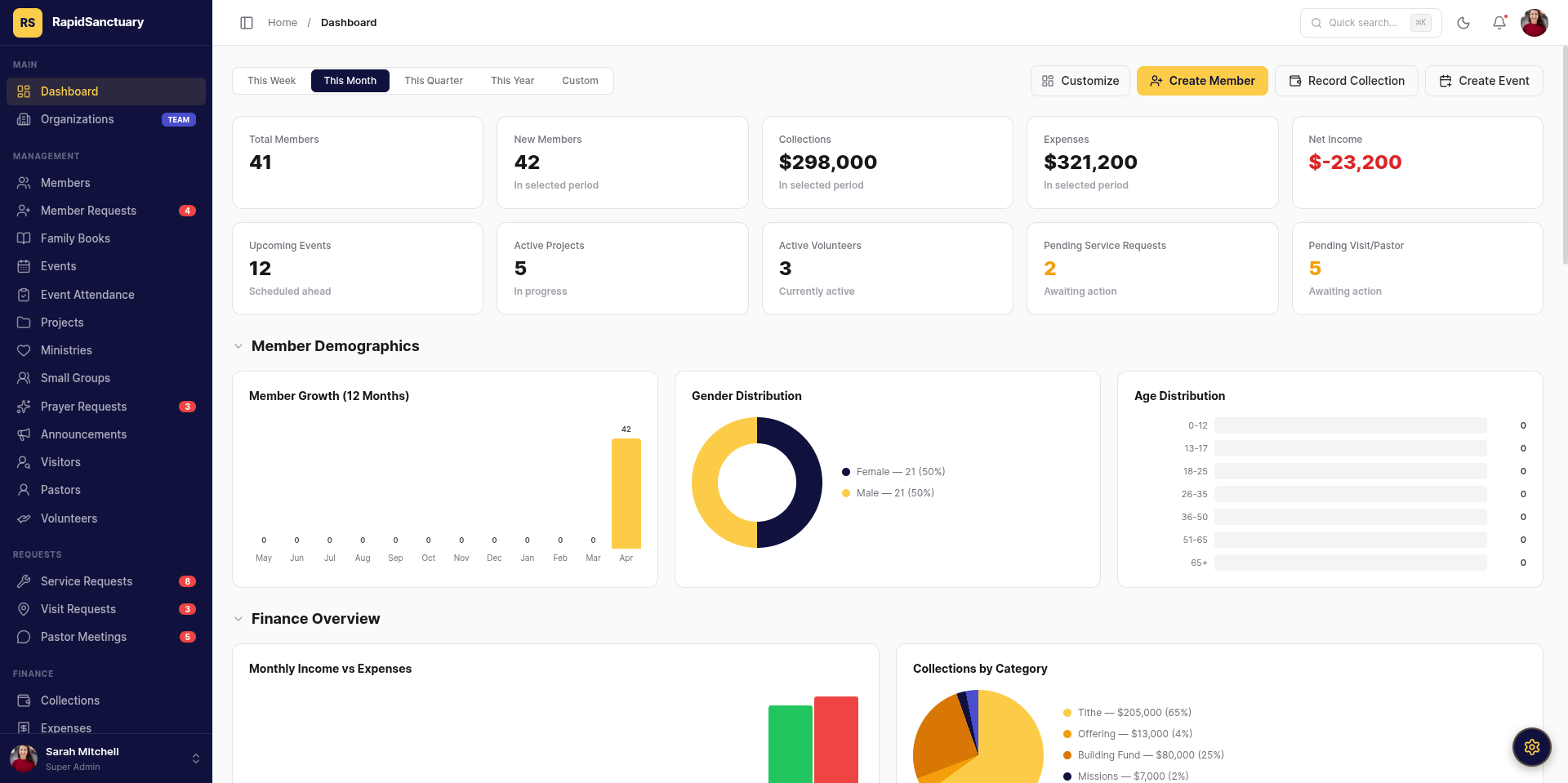
Task: Click Customize button
Action: [x=1080, y=81]
